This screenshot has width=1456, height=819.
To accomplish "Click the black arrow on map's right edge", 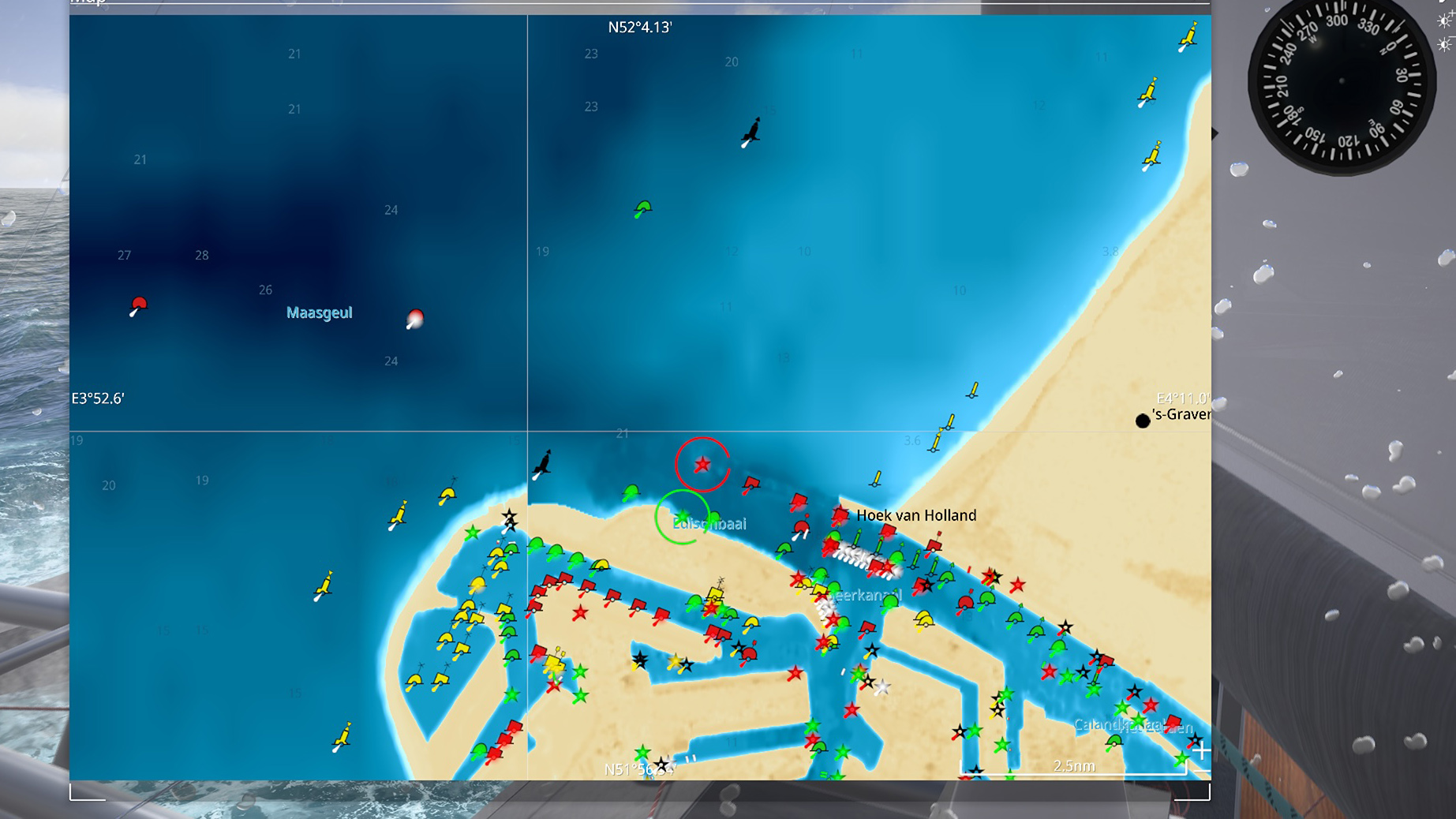I will [1215, 133].
